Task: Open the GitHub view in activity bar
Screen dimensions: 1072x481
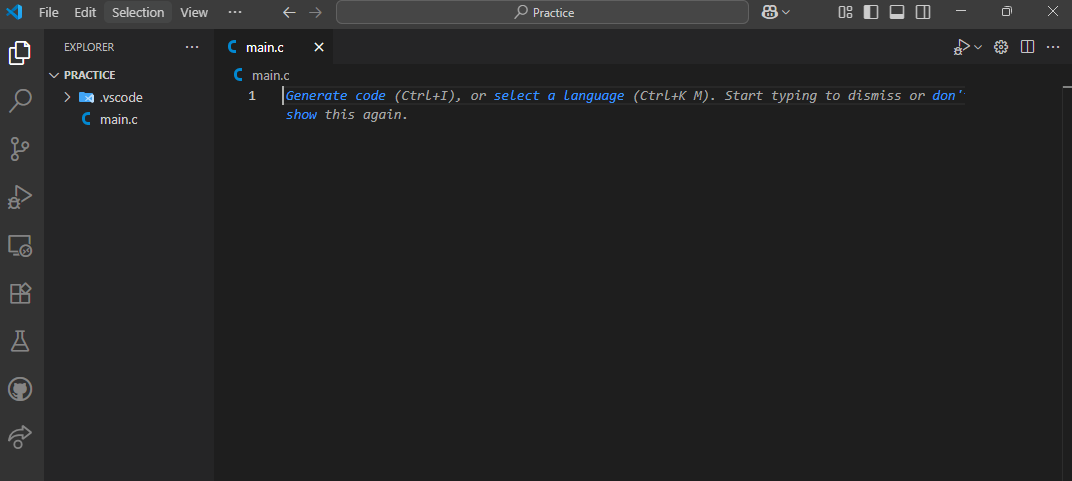Action: [21, 389]
